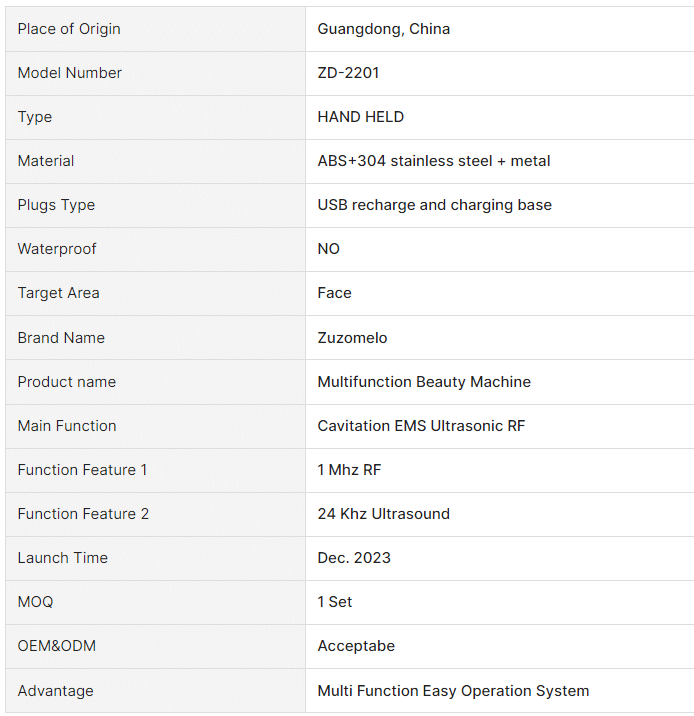Image resolution: width=694 pixels, height=716 pixels.
Task: Select the Guangdong, China value
Action: 384,29
